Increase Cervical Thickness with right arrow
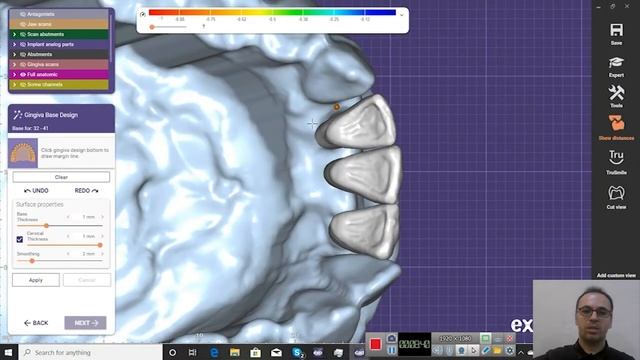640x360 pixels. pyautogui.click(x=102, y=236)
